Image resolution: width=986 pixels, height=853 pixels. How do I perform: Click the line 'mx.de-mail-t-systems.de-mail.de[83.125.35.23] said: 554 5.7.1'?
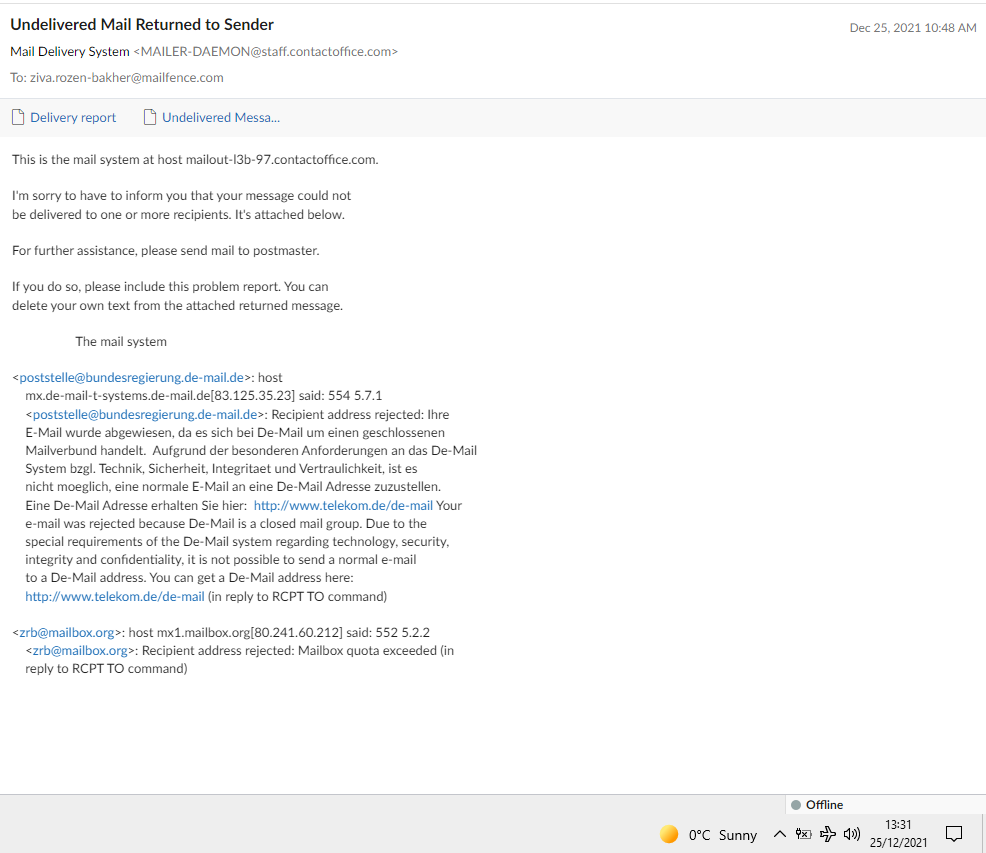coord(204,396)
